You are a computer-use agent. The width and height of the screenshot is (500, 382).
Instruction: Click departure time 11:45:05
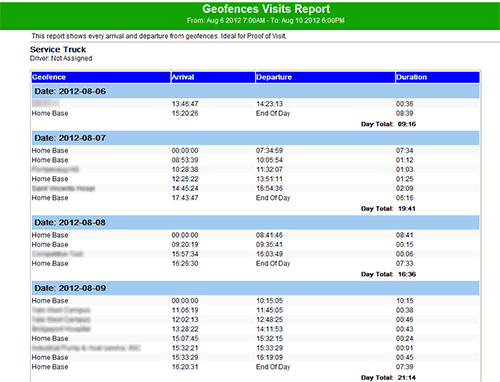tap(269, 310)
